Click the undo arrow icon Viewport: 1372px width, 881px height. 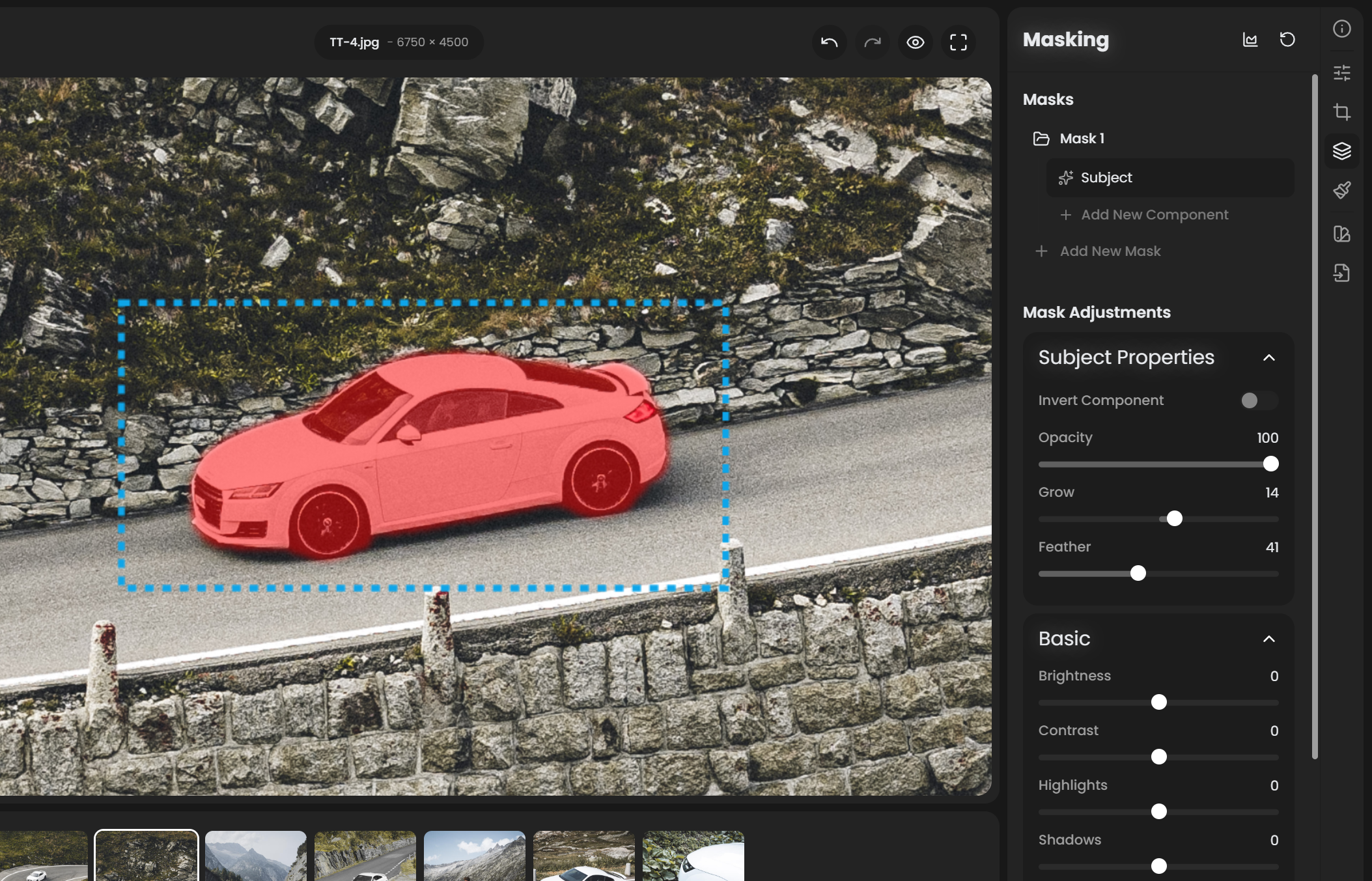coord(829,42)
